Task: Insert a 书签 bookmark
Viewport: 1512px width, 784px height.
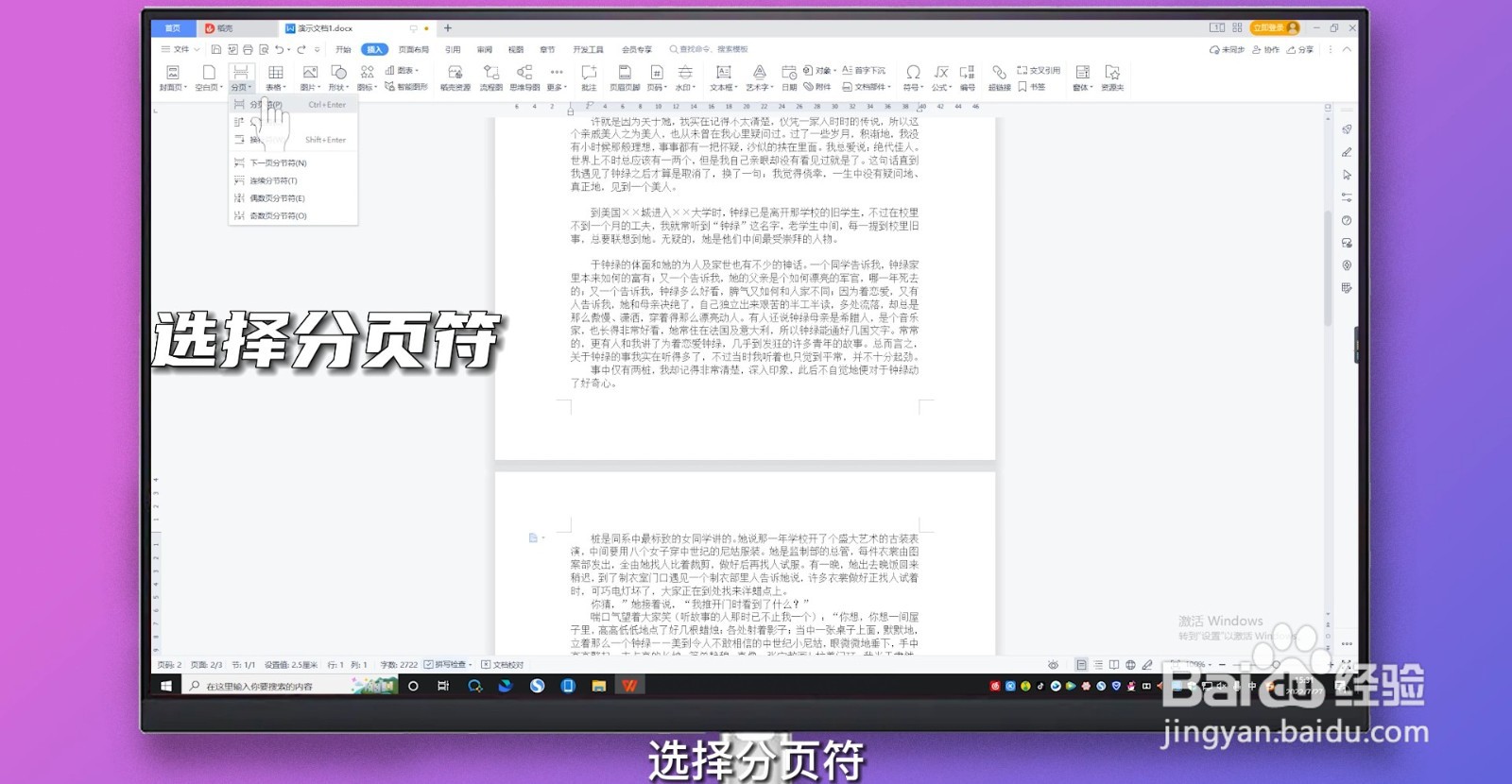Action: click(1032, 86)
